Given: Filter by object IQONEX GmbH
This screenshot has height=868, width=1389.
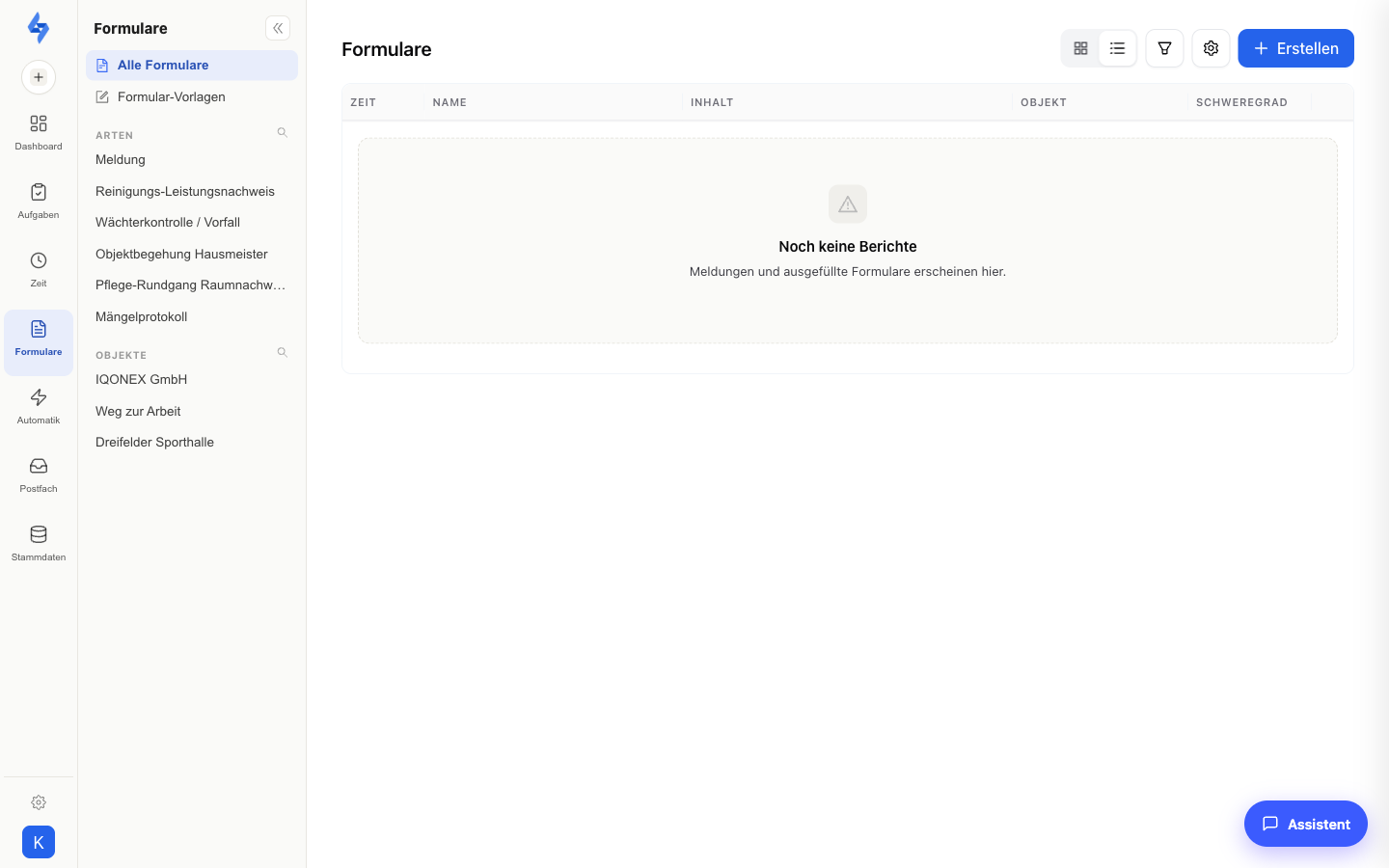Looking at the screenshot, I should (x=192, y=380).
